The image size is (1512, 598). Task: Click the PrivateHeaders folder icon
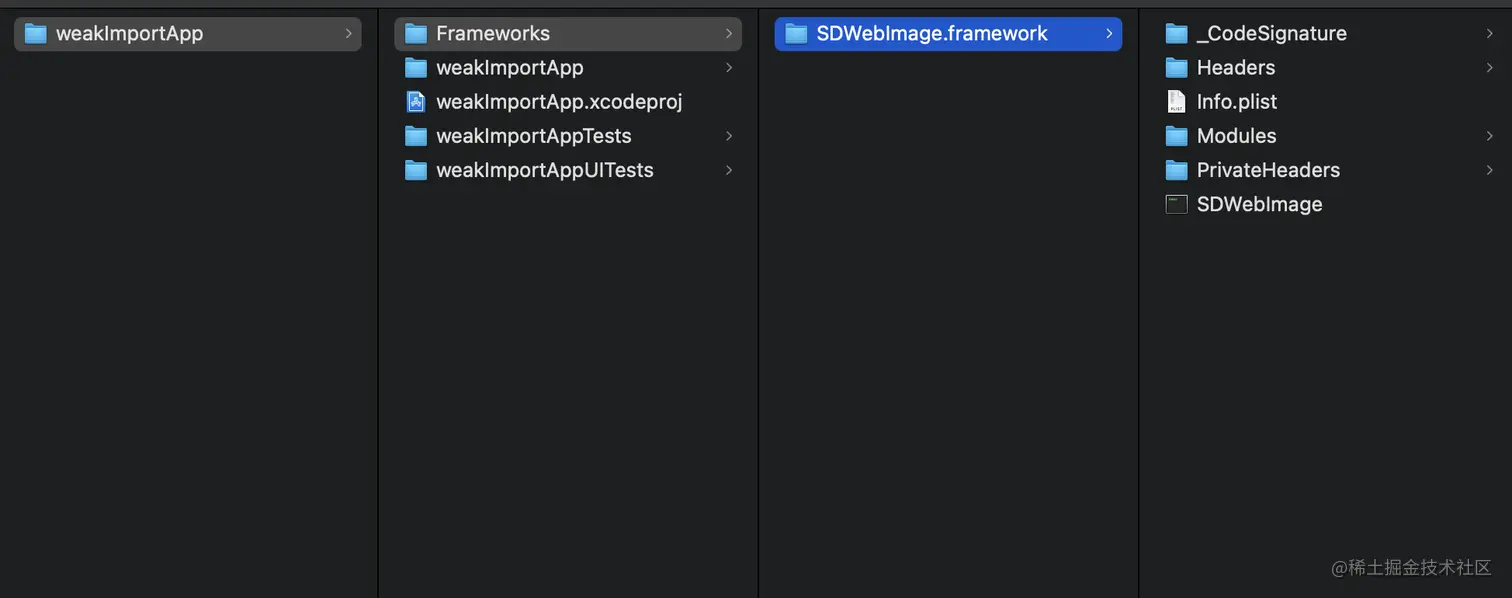coord(1177,170)
